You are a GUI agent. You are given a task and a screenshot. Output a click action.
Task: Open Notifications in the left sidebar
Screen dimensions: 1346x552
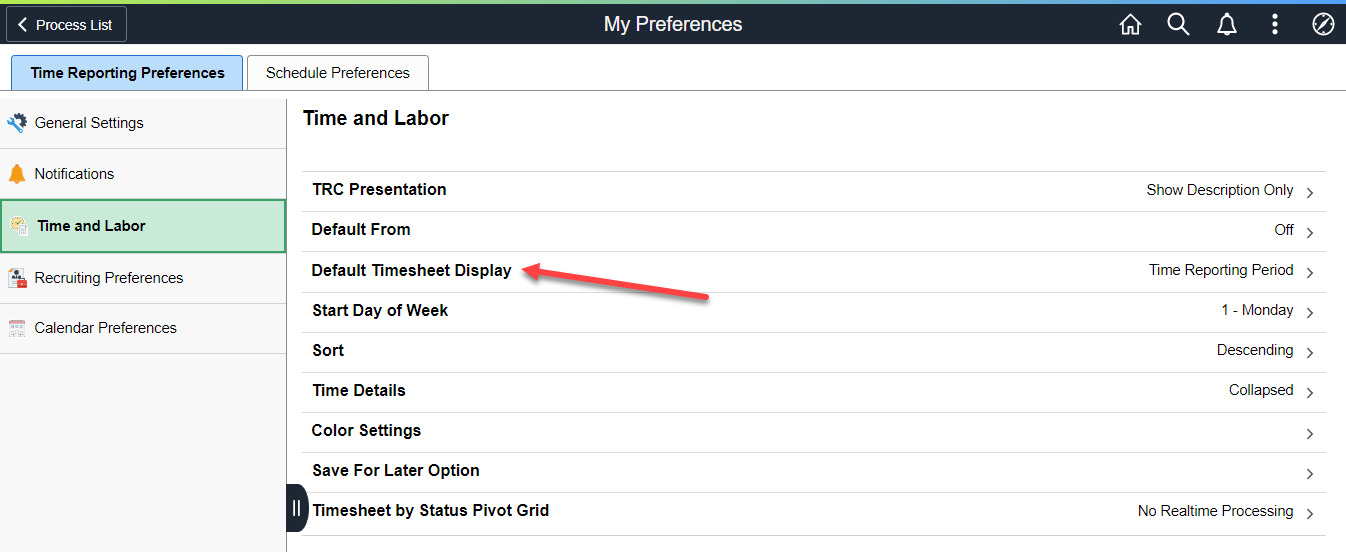pos(74,174)
